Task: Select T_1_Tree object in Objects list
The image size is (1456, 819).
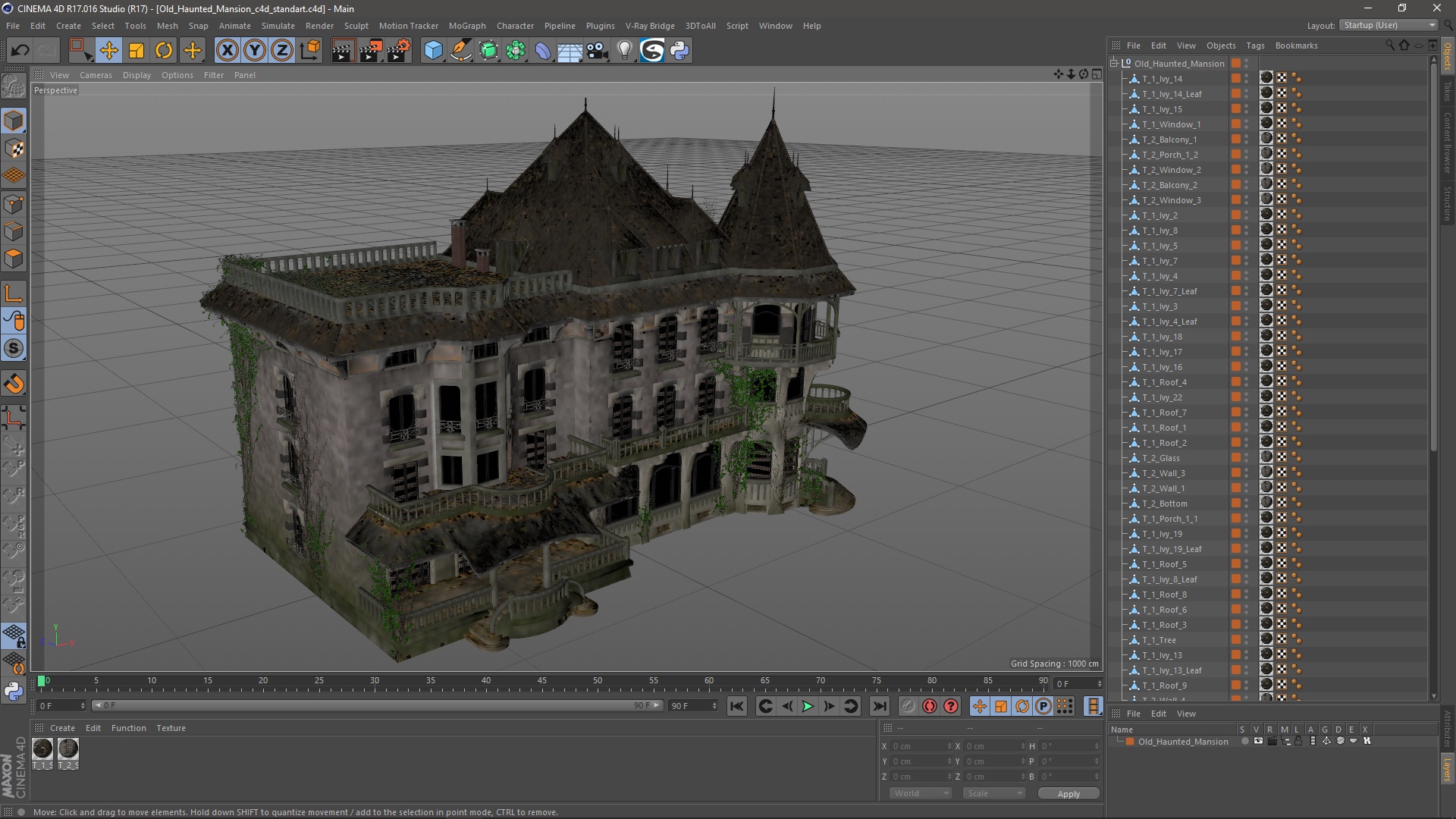Action: point(1159,640)
